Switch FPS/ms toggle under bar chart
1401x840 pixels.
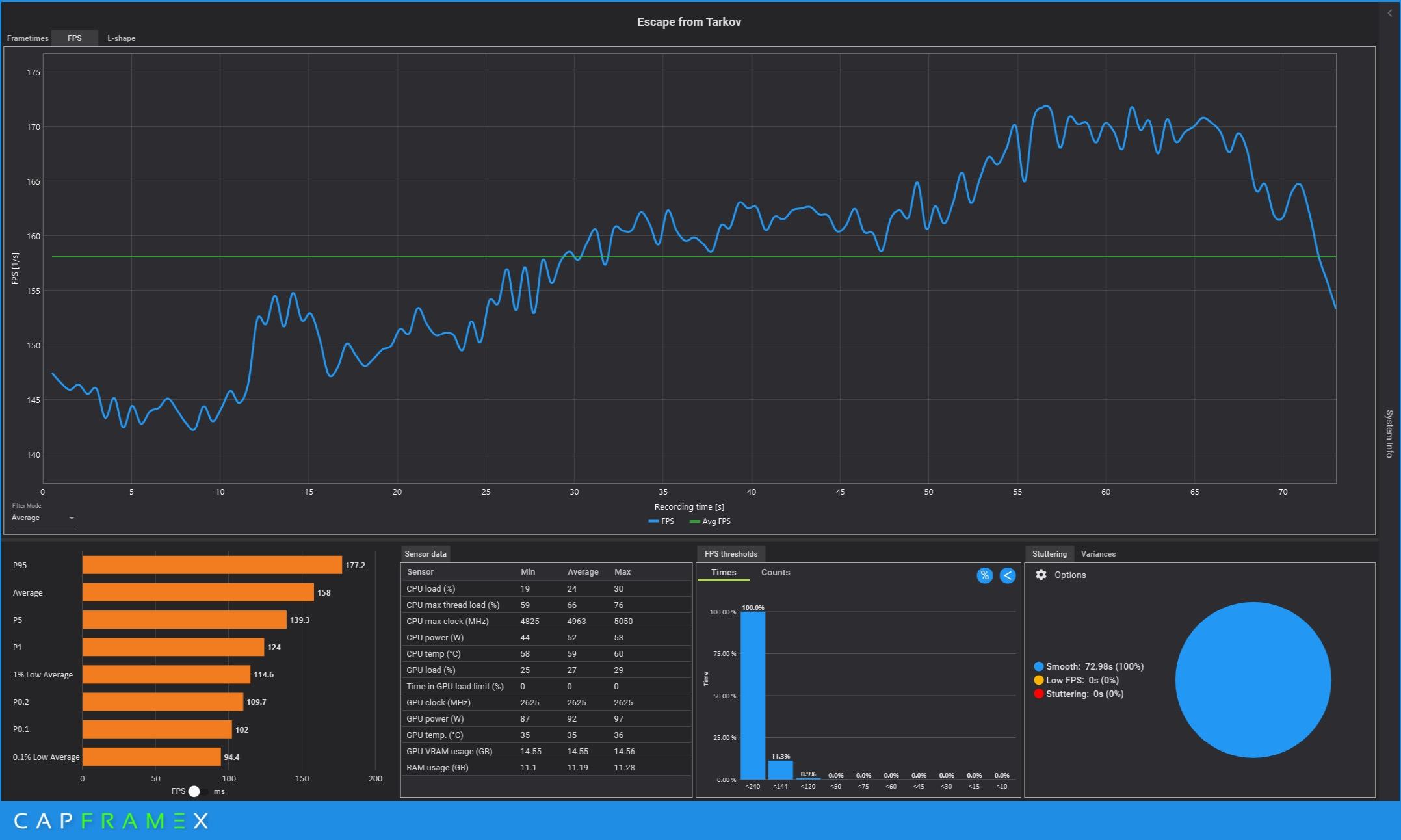[x=198, y=791]
